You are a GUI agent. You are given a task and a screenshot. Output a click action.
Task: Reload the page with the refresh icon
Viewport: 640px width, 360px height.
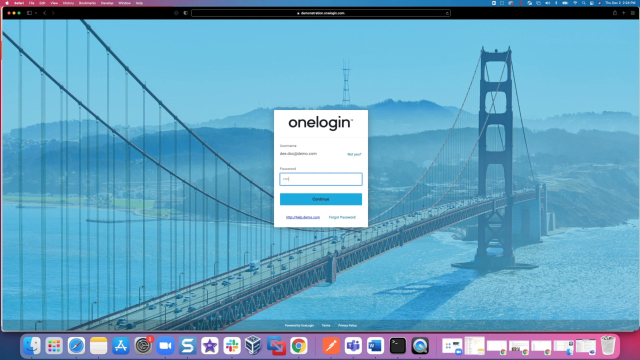tap(447, 13)
